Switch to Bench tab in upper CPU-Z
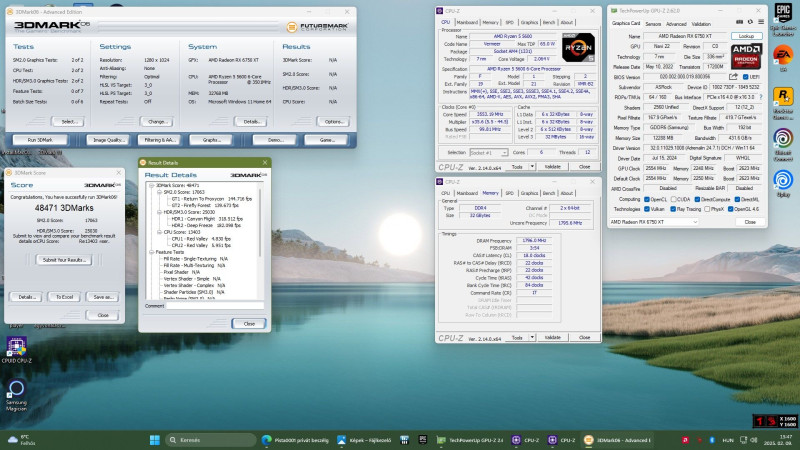The image size is (800, 450). (x=548, y=22)
